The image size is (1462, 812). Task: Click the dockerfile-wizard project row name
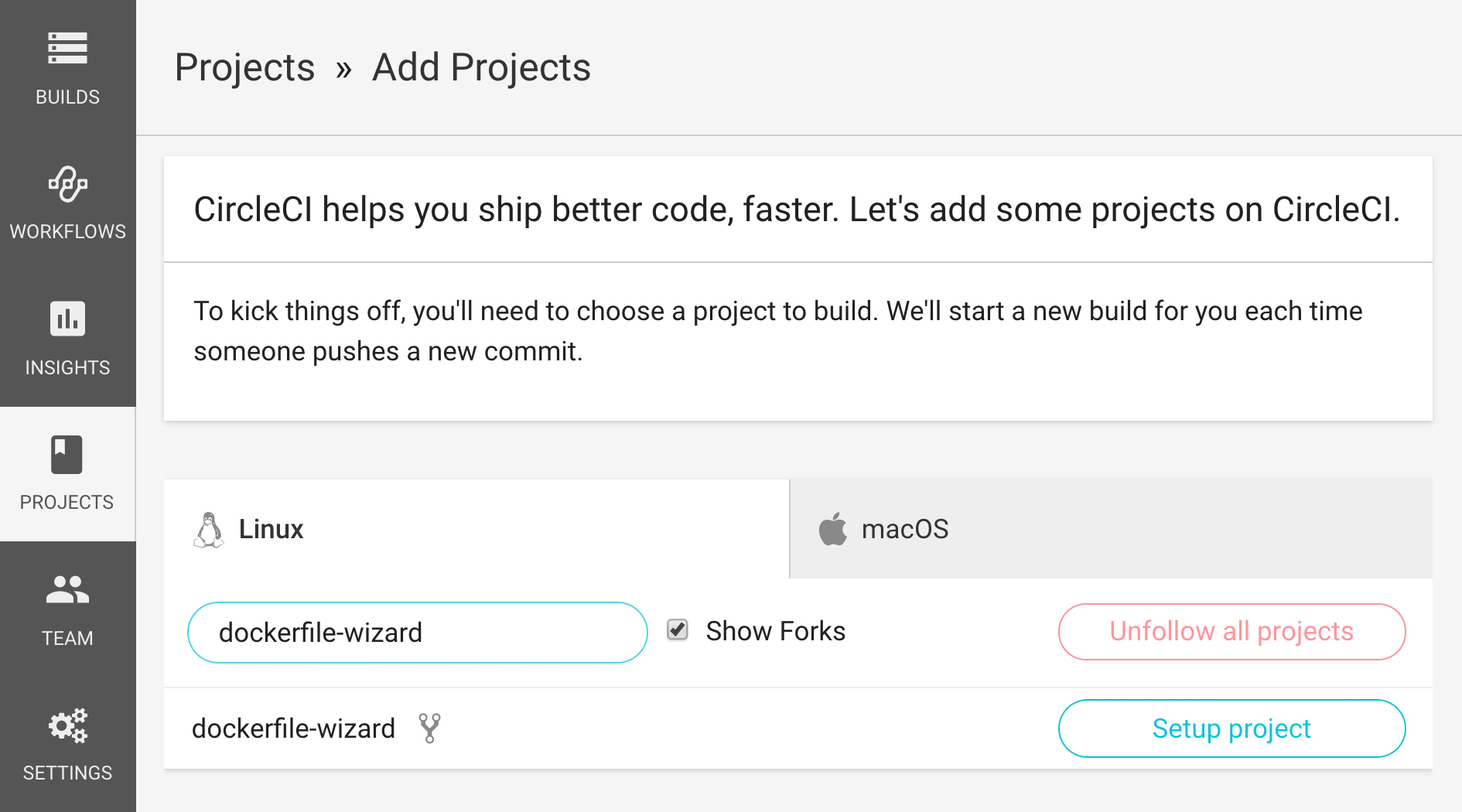[x=293, y=728]
